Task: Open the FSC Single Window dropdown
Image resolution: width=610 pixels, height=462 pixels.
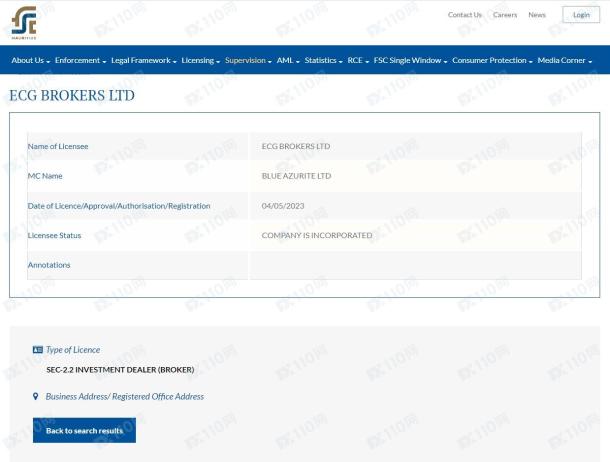Action: coord(410,60)
